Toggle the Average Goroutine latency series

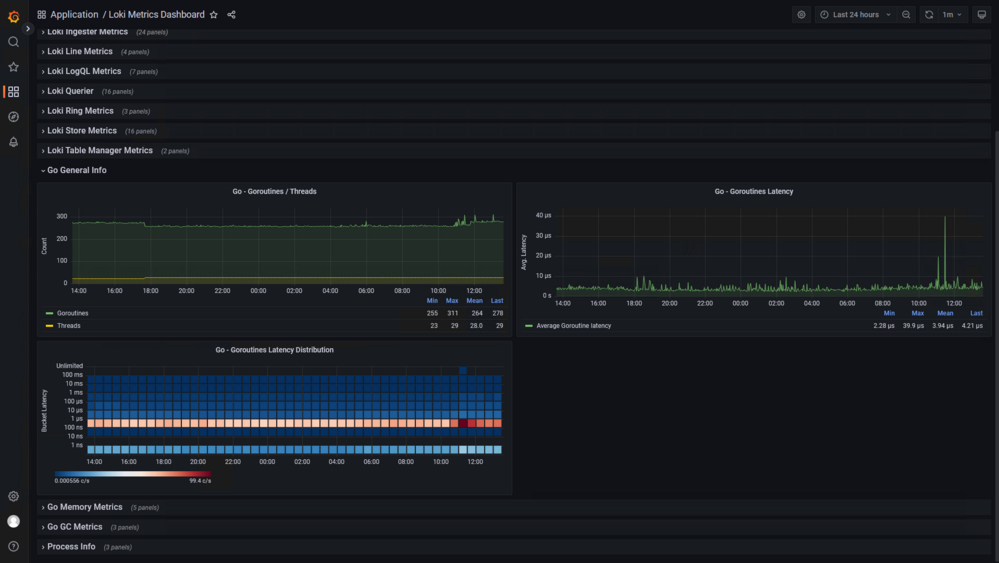point(573,326)
